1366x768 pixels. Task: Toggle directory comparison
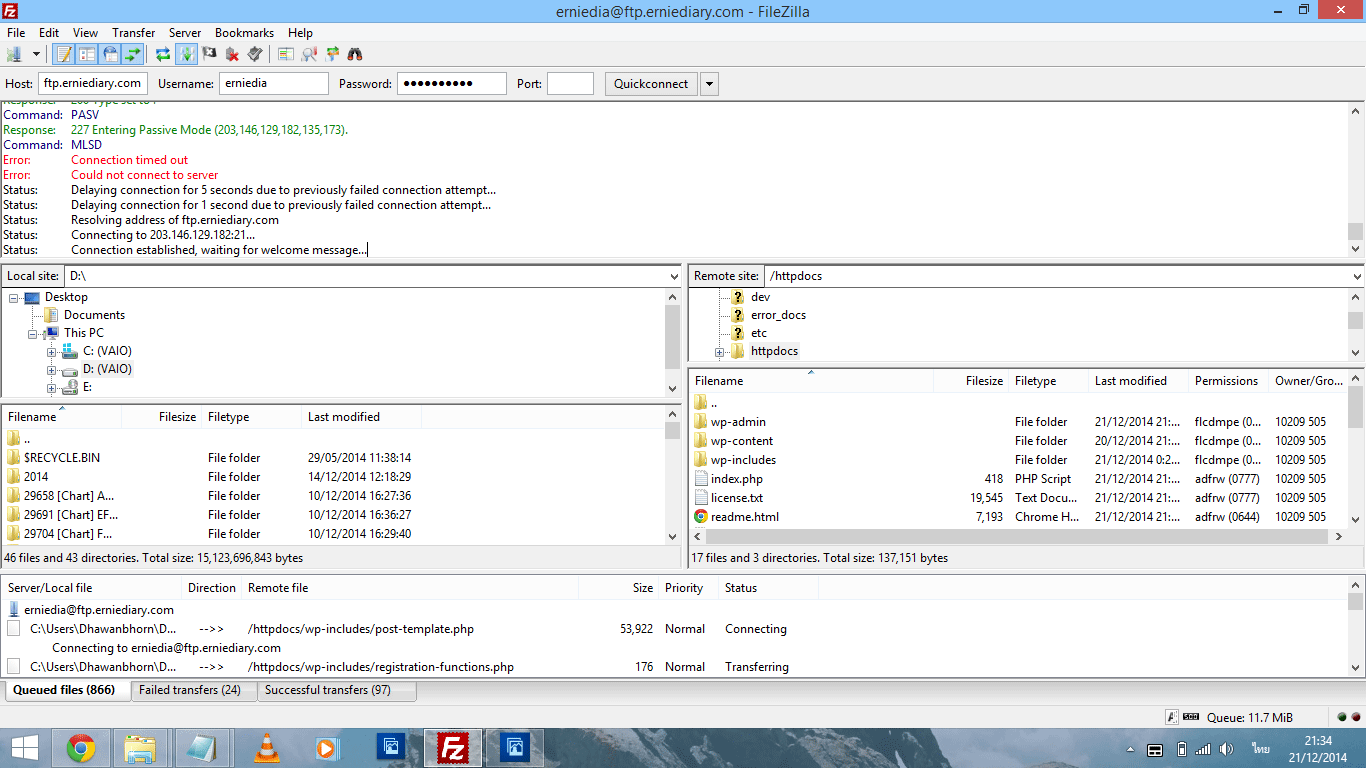point(309,54)
